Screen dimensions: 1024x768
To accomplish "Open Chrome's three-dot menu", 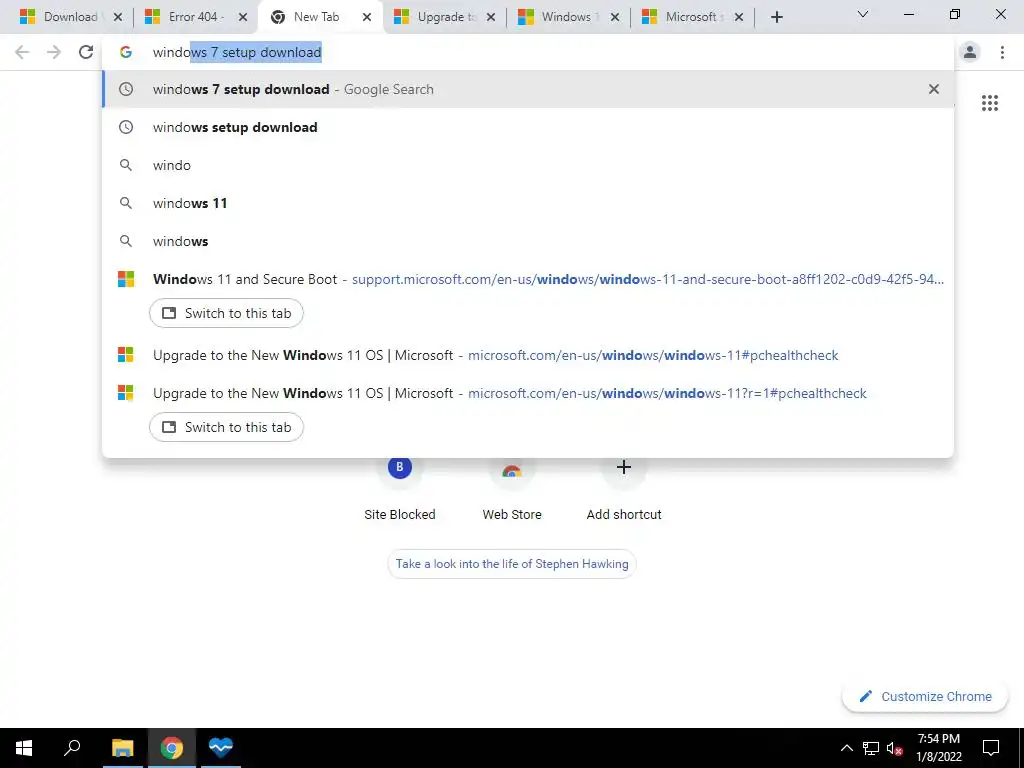I will 1002,52.
